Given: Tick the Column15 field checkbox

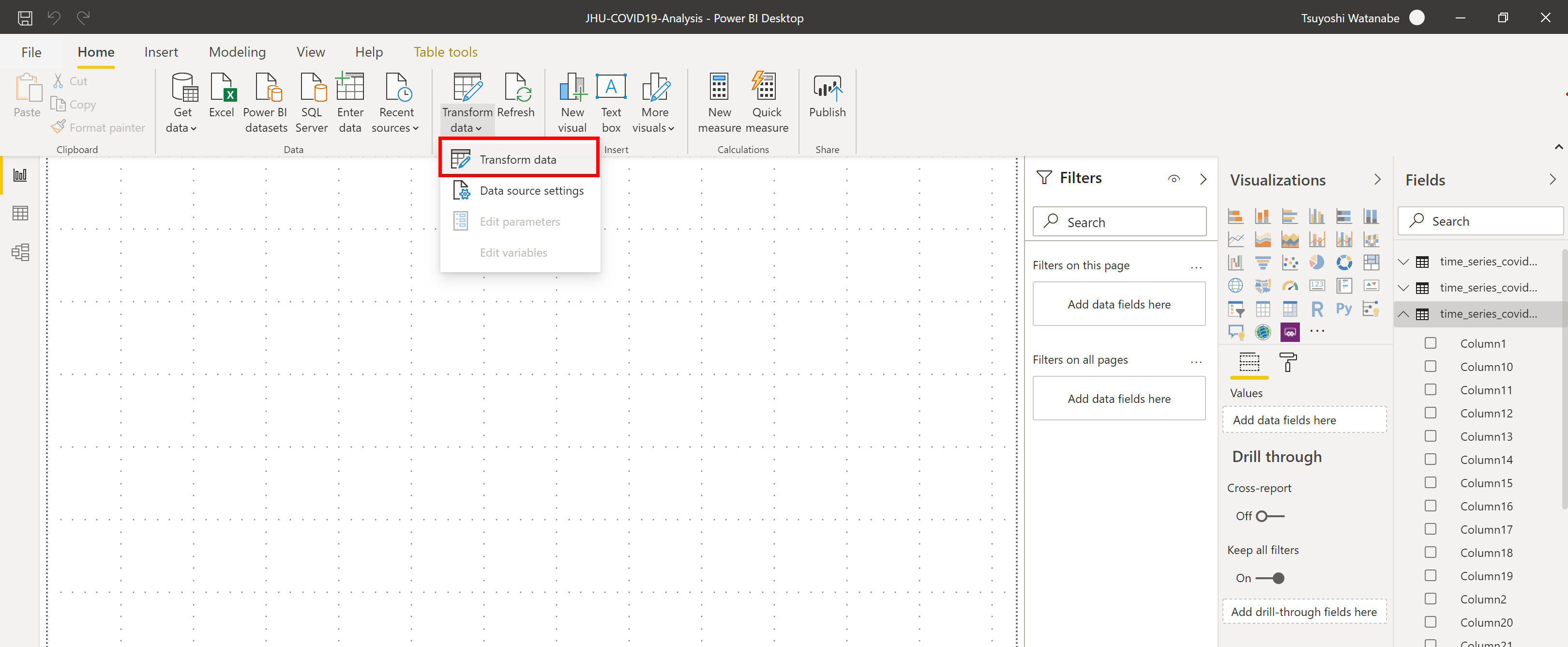Looking at the screenshot, I should 1430,483.
